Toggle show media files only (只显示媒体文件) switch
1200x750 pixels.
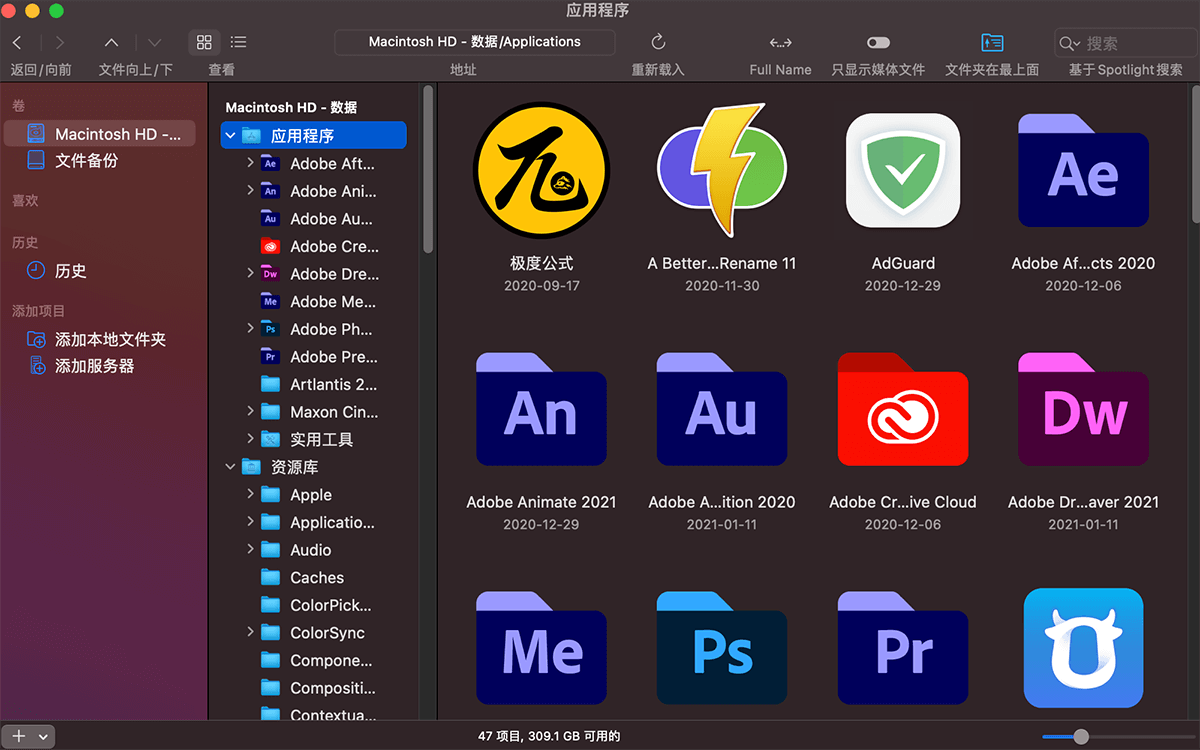pyautogui.click(x=878, y=42)
